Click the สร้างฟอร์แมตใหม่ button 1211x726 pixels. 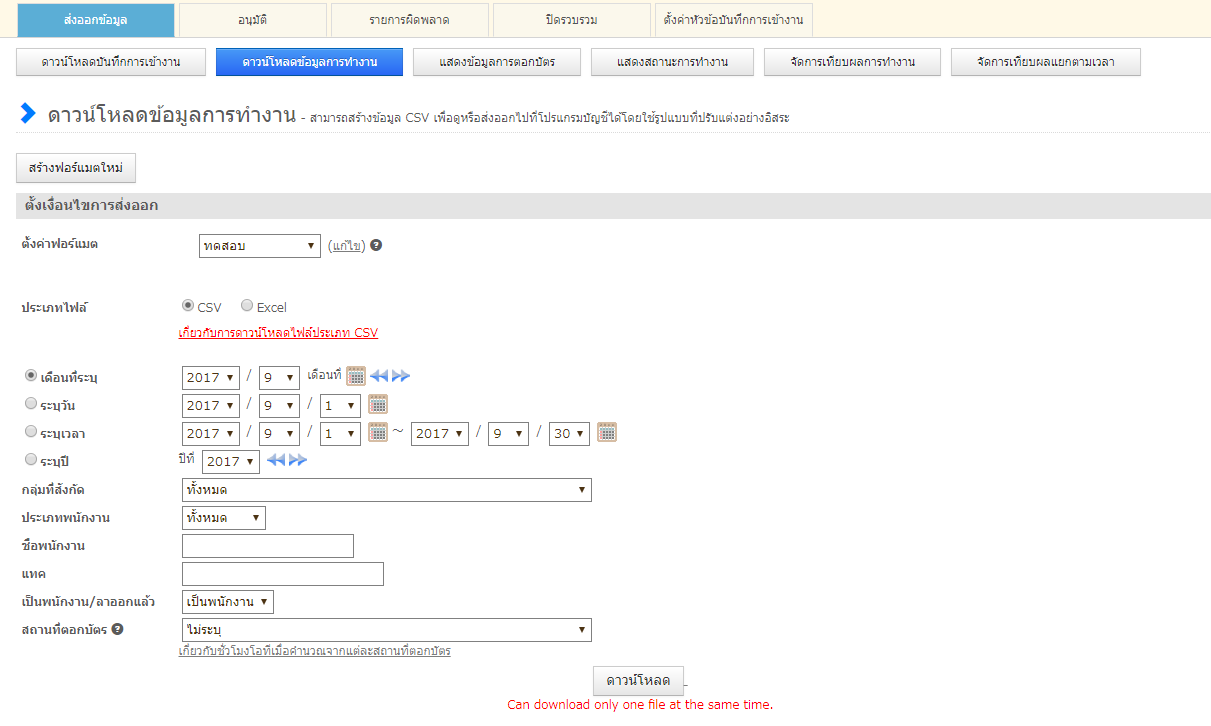click(76, 168)
